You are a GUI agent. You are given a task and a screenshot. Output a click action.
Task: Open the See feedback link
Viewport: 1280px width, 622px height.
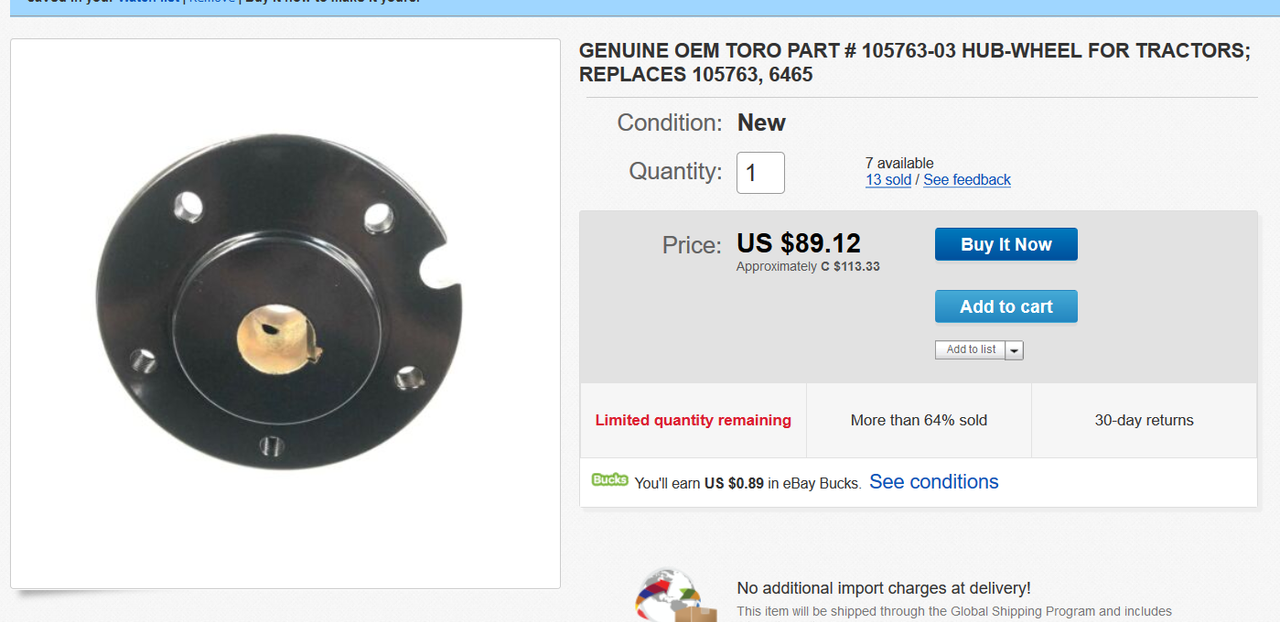[967, 180]
